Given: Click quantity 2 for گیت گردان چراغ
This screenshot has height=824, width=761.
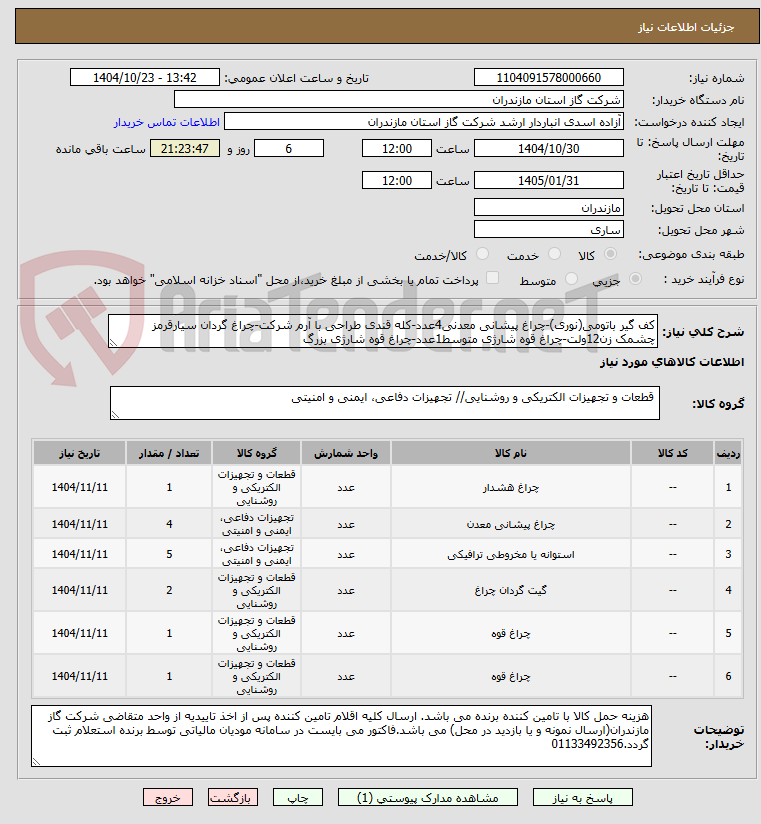Looking at the screenshot, I should (x=169, y=590).
